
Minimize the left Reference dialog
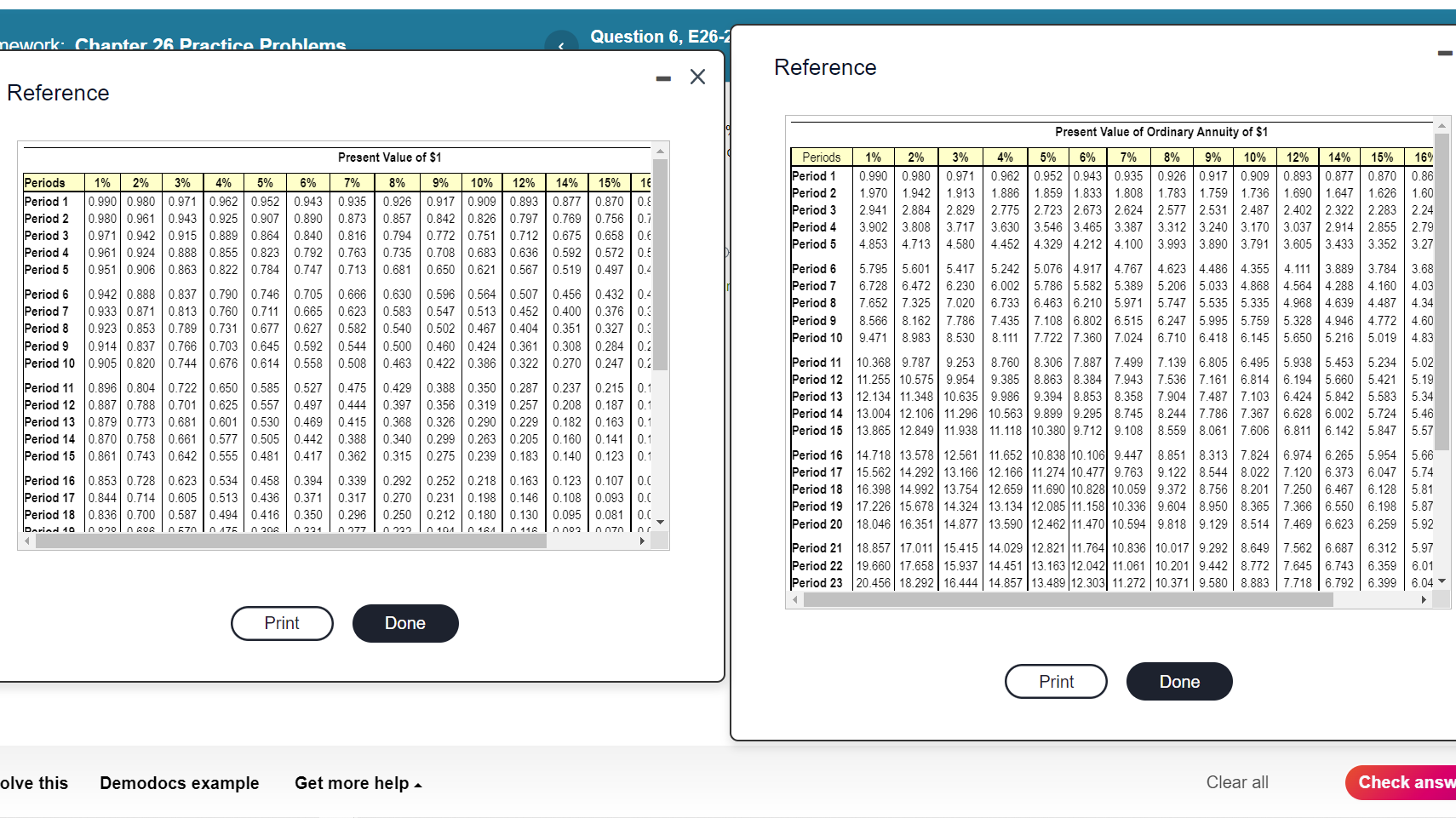coord(662,77)
